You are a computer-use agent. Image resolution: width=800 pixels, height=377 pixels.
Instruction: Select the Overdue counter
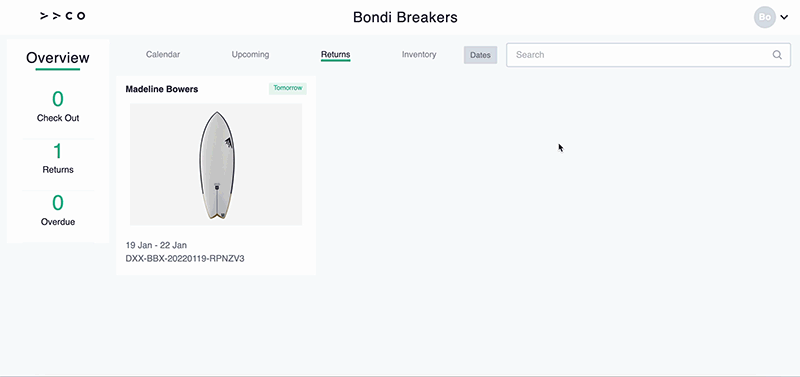point(58,211)
